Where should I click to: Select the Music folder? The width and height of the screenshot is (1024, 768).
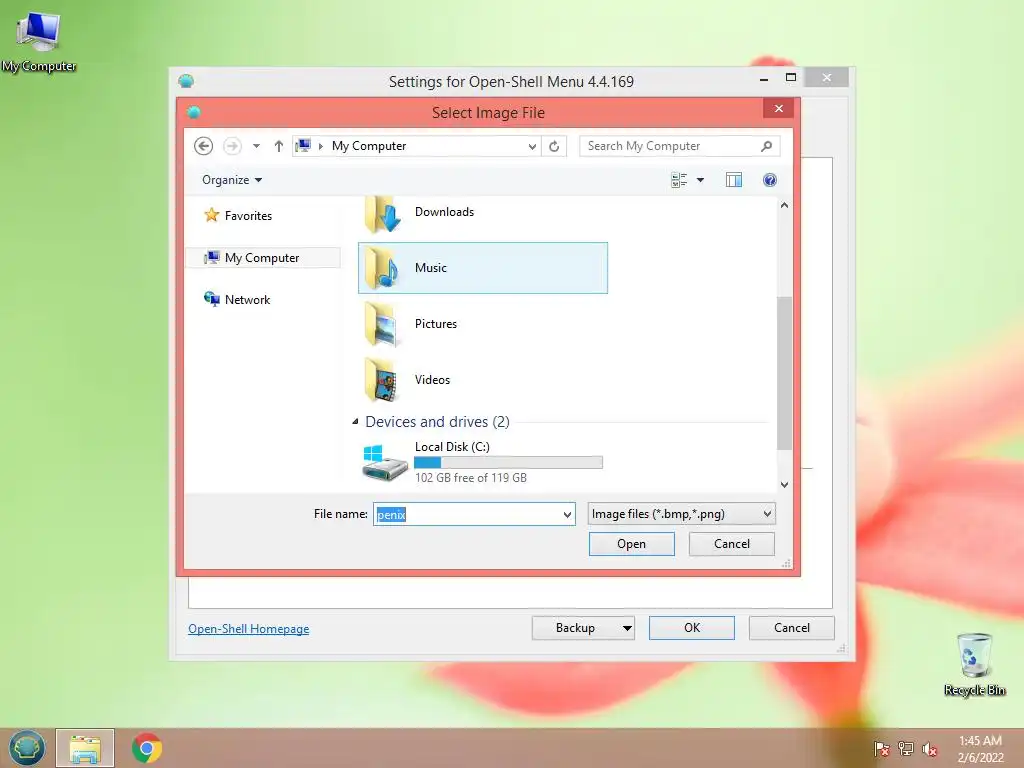[x=483, y=268]
